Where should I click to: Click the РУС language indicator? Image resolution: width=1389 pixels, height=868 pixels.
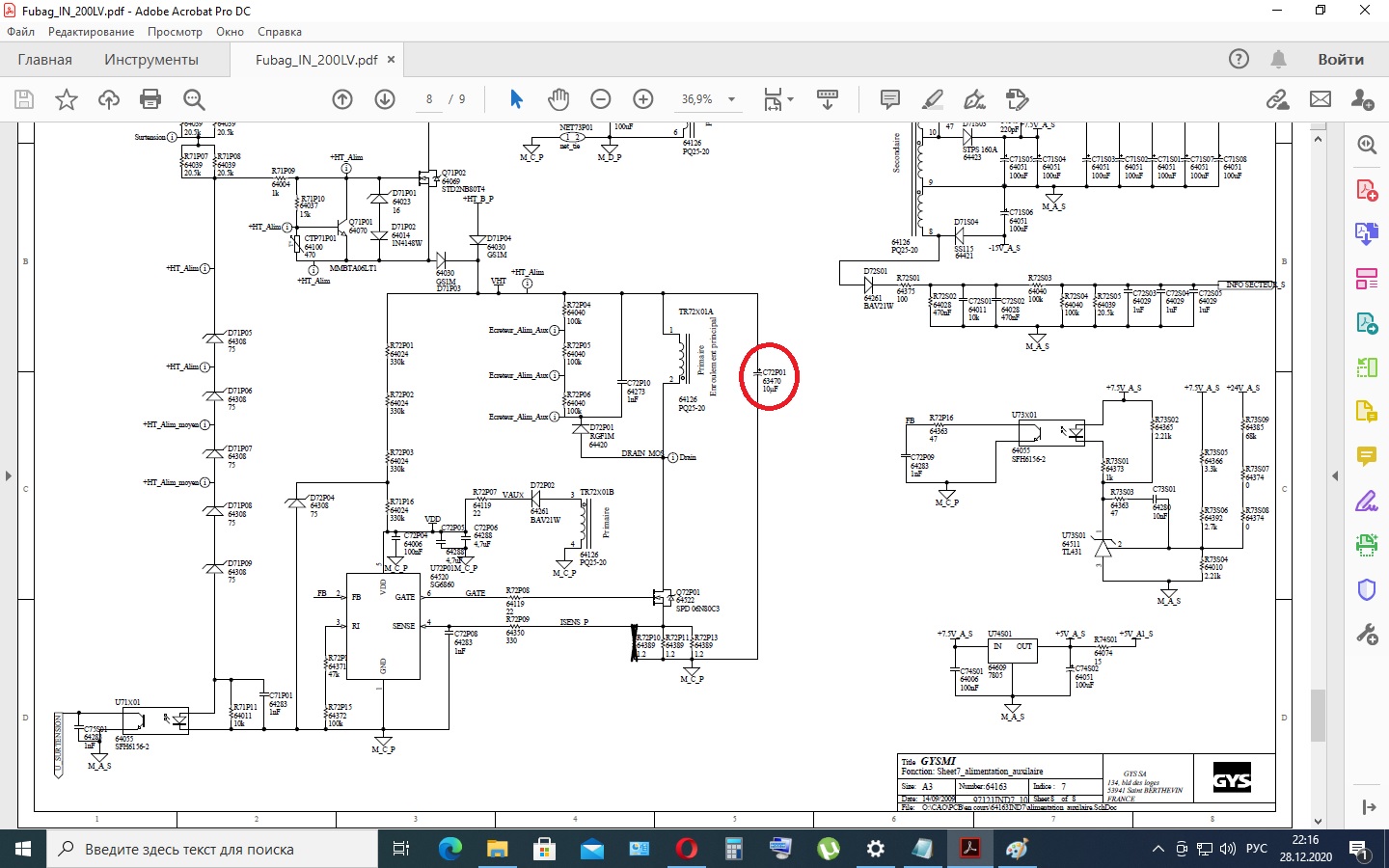point(1257,849)
